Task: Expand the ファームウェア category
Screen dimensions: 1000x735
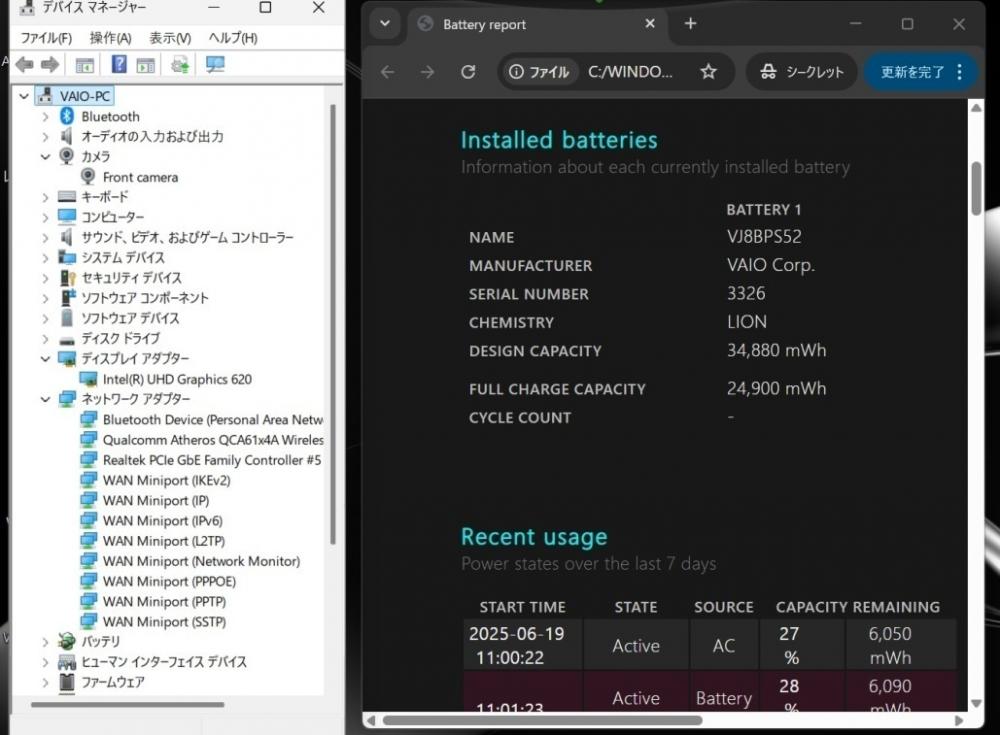Action: (45, 682)
